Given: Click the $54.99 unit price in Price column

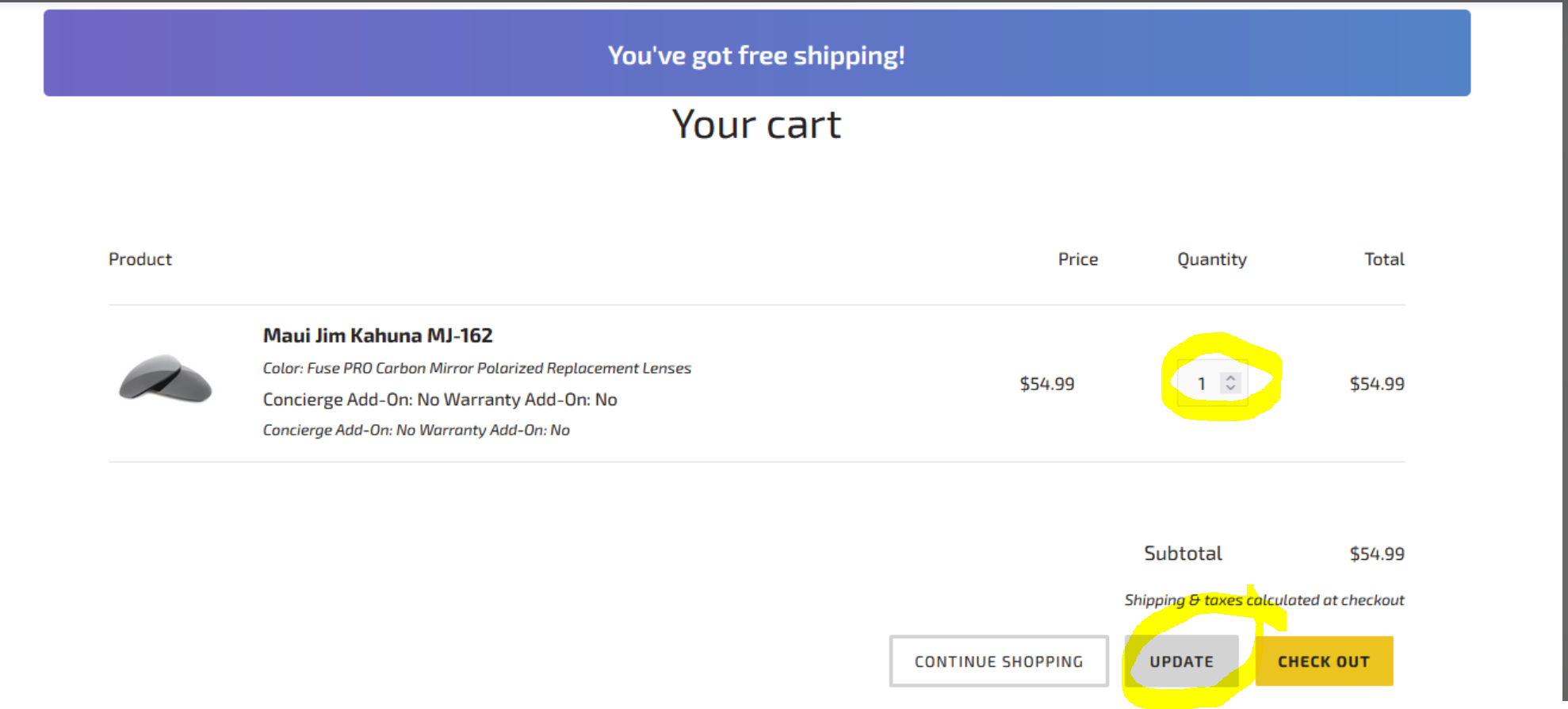Looking at the screenshot, I should [1046, 384].
